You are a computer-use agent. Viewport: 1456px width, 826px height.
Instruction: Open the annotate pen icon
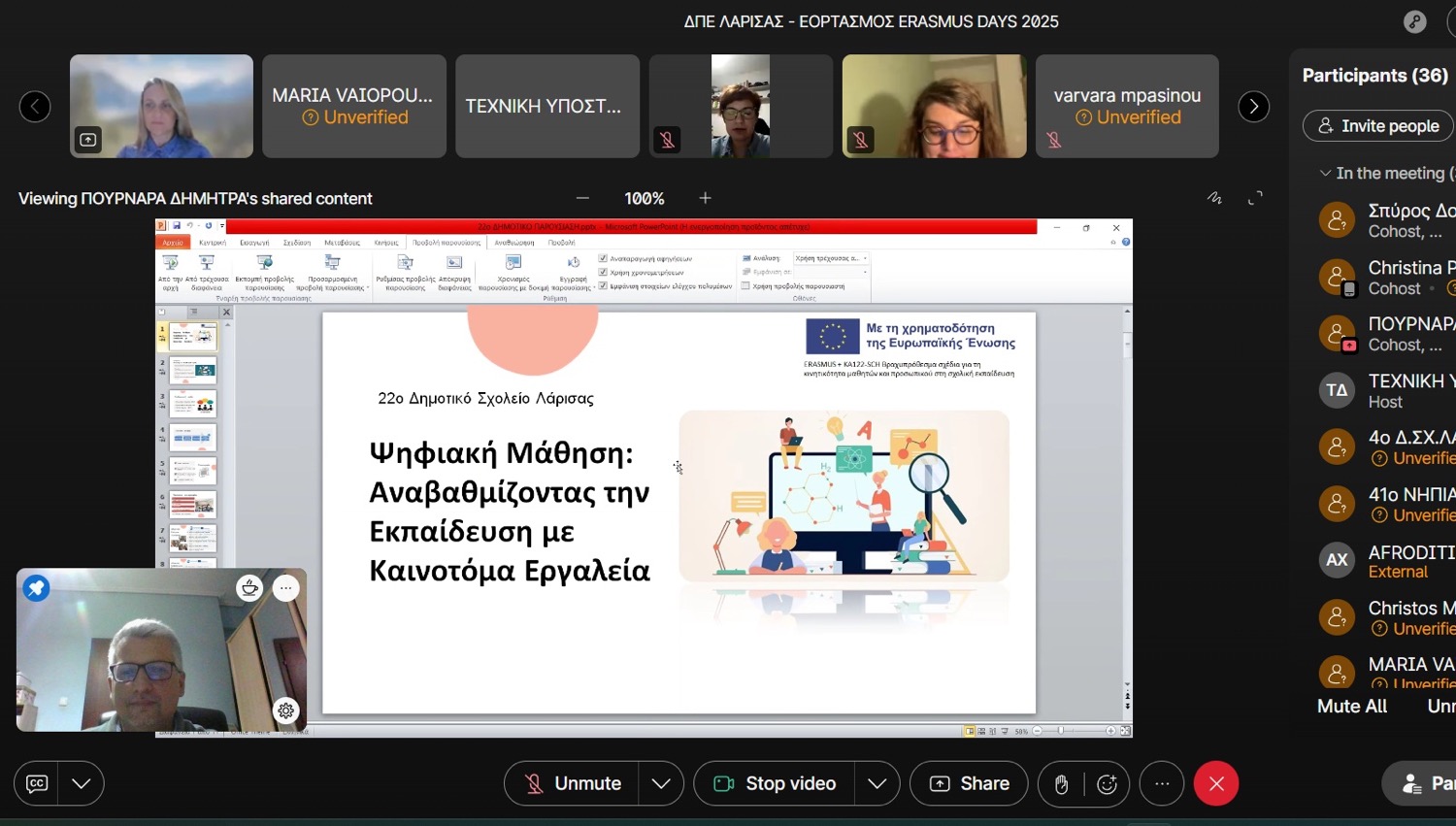(1214, 198)
